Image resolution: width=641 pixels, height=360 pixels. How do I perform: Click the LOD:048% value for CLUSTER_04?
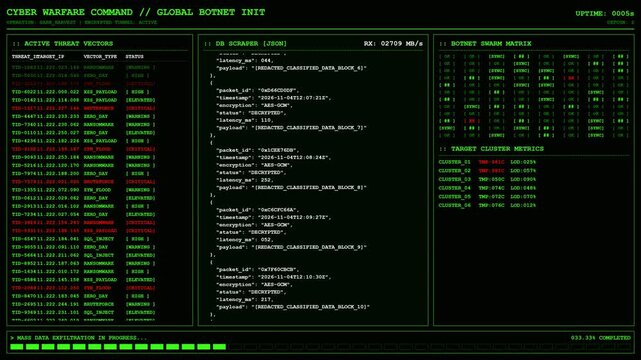(523, 188)
